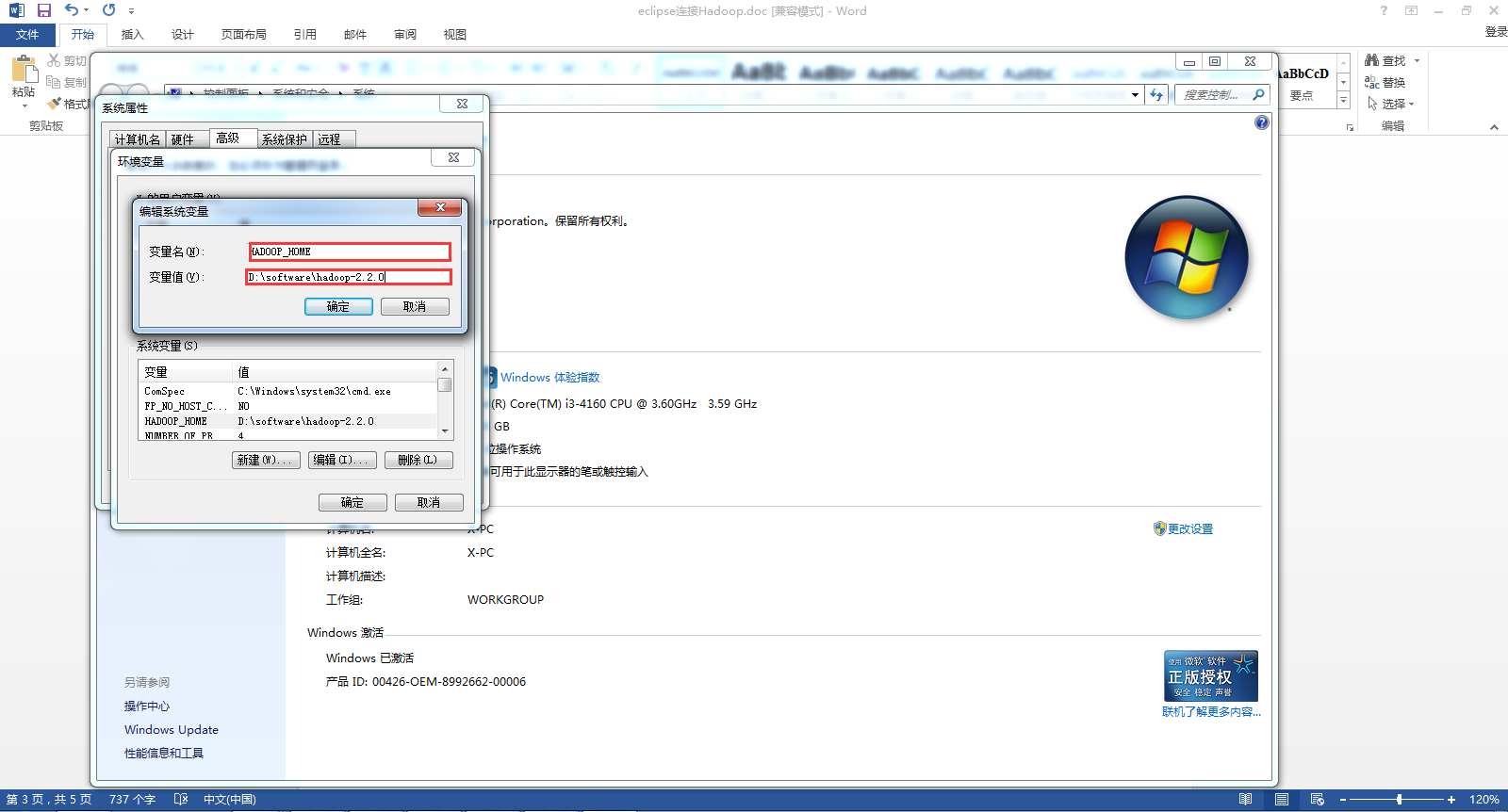This screenshot has height=812, width=1508.
Task: Click 取消 in 编辑系统变量 dialog
Action: (415, 306)
